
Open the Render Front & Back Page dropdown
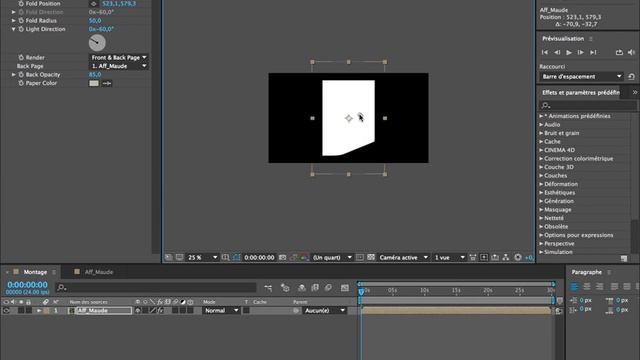[118, 58]
